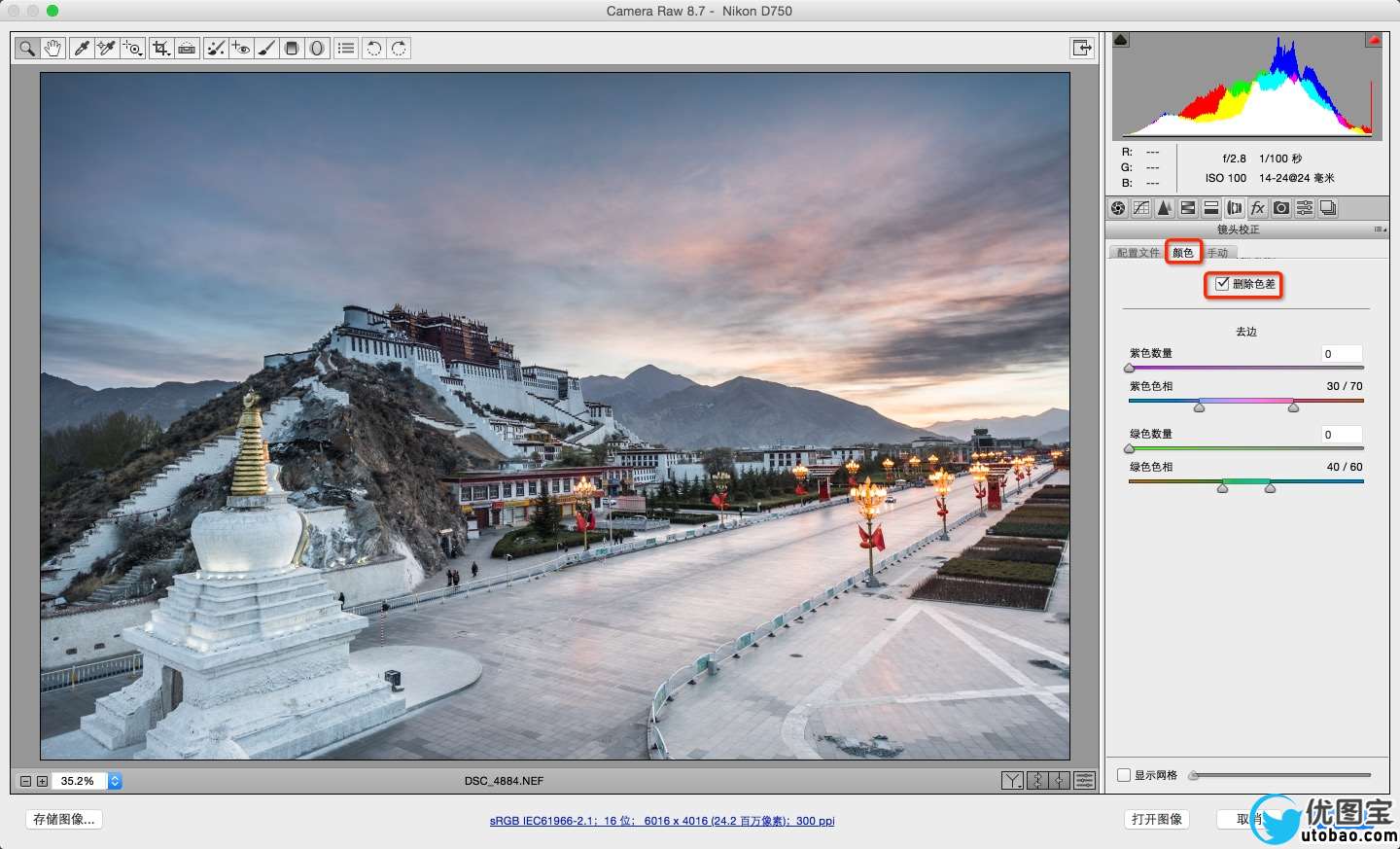Switch to the 配置文件 tab
The width and height of the screenshot is (1400, 849).
(1137, 253)
